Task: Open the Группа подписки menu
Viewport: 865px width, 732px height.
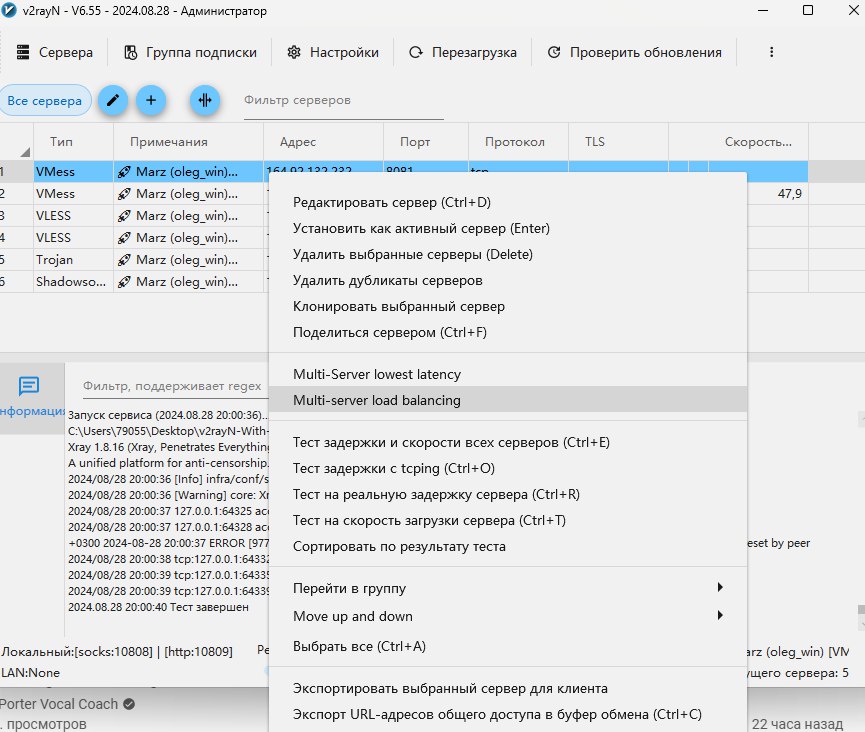Action: [x=190, y=52]
